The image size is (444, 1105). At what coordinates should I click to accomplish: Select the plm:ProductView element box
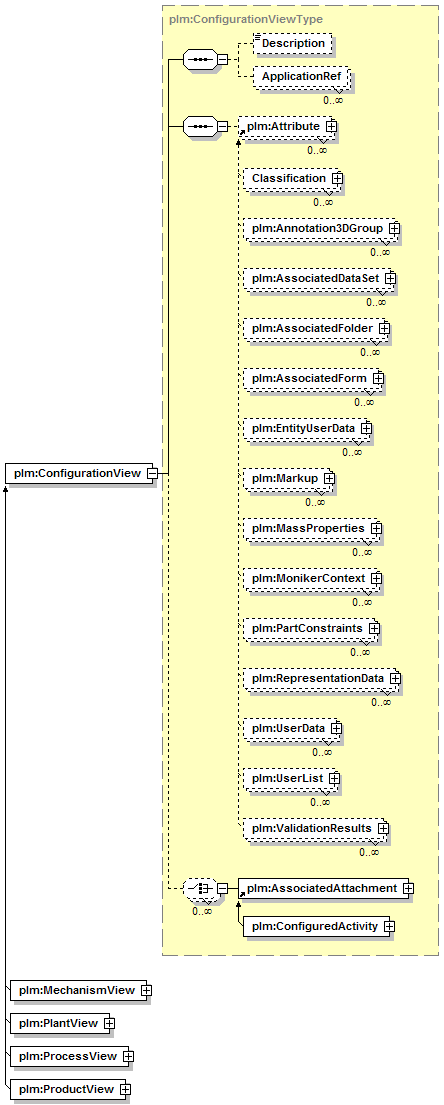click(70, 1089)
